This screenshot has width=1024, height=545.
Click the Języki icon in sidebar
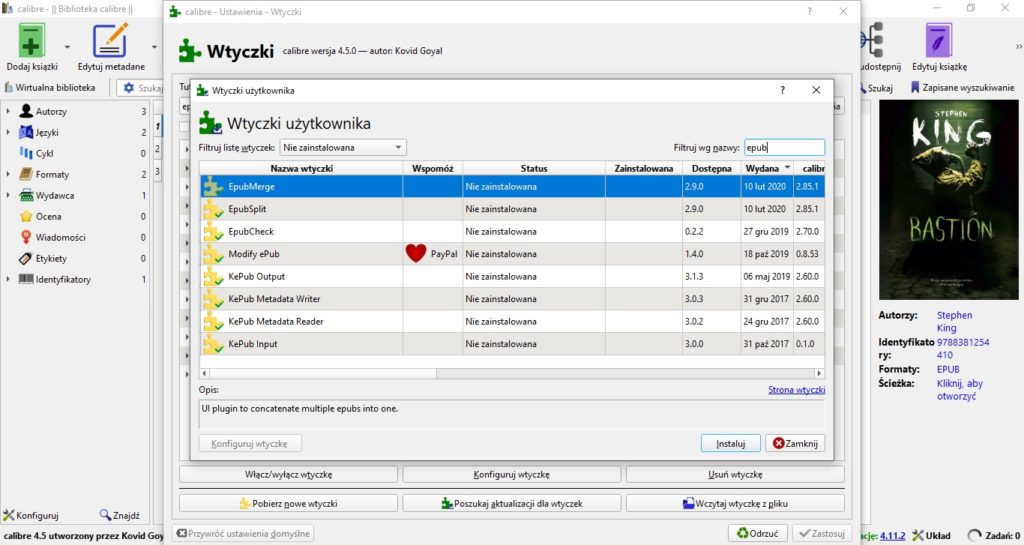tap(26, 132)
